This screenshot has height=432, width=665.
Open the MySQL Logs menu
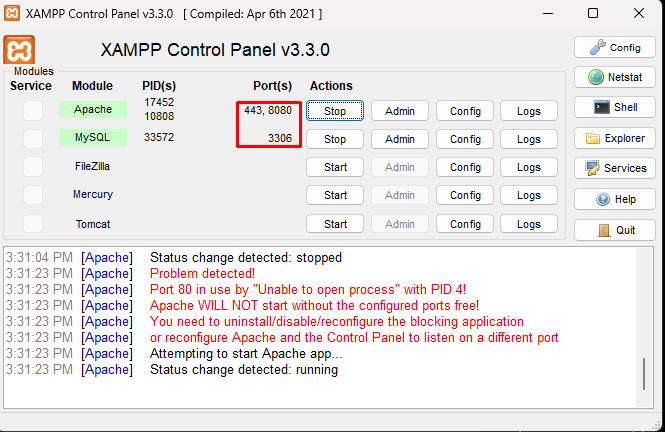tap(529, 139)
